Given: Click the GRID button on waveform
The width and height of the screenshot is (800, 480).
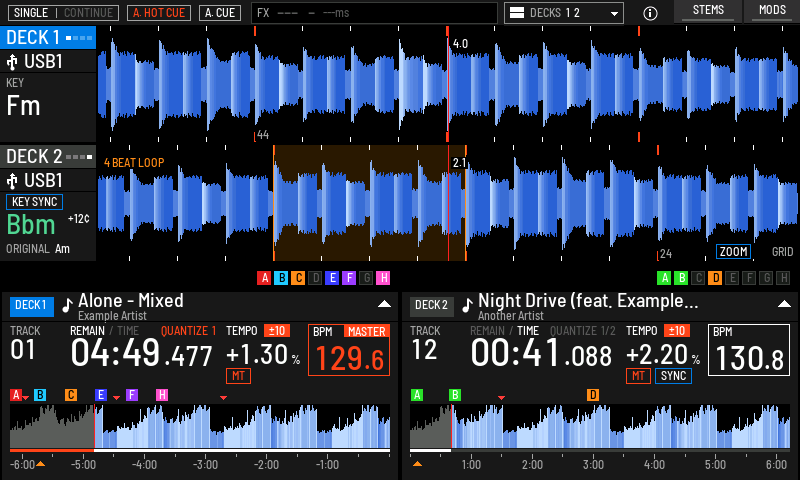Looking at the screenshot, I should [x=782, y=251].
